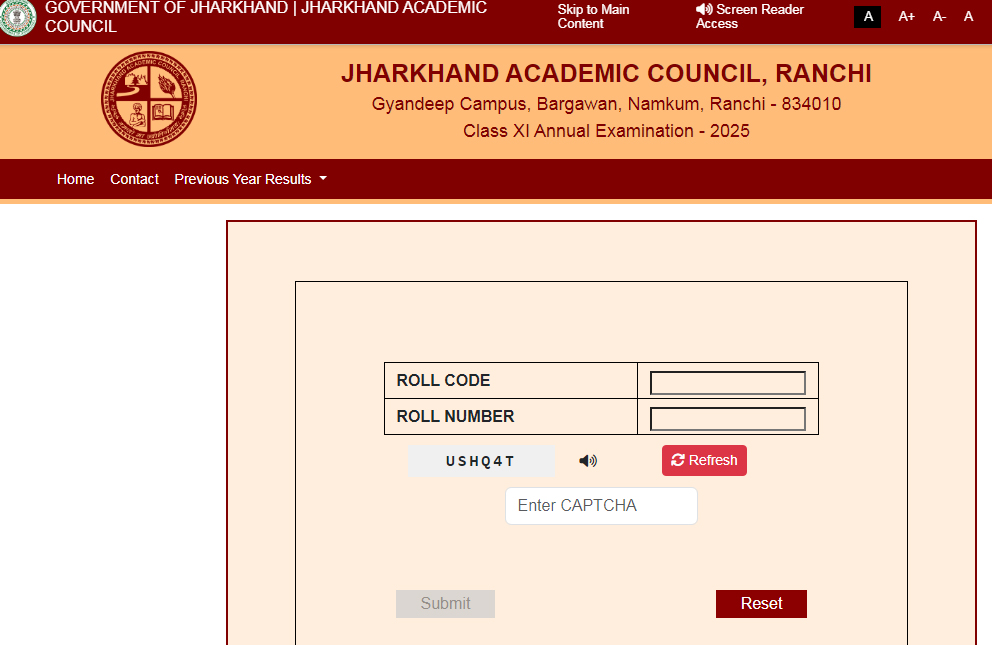The image size is (992, 645).
Task: Open the Previous Year Results dropdown
Action: [x=249, y=179]
